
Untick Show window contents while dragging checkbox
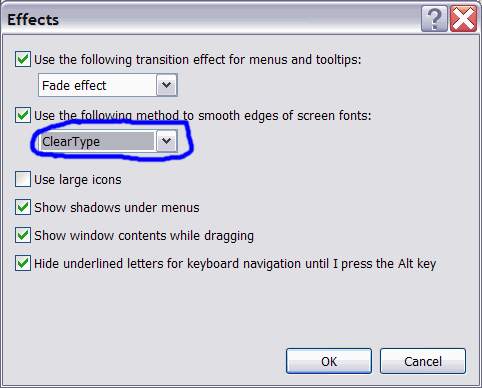(x=23, y=235)
